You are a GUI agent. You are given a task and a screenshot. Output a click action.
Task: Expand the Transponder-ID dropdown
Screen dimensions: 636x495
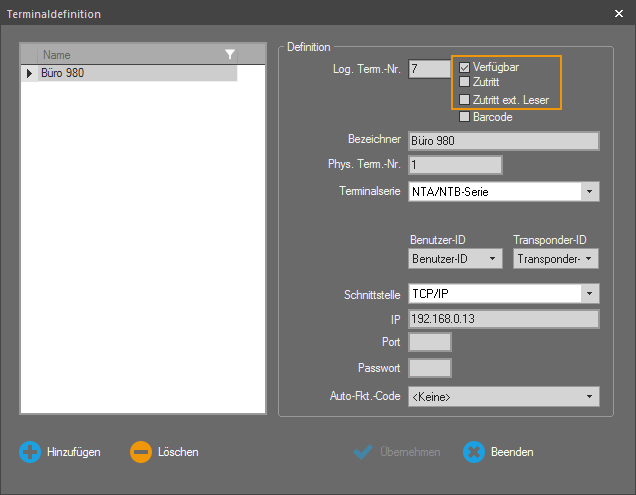click(x=589, y=259)
